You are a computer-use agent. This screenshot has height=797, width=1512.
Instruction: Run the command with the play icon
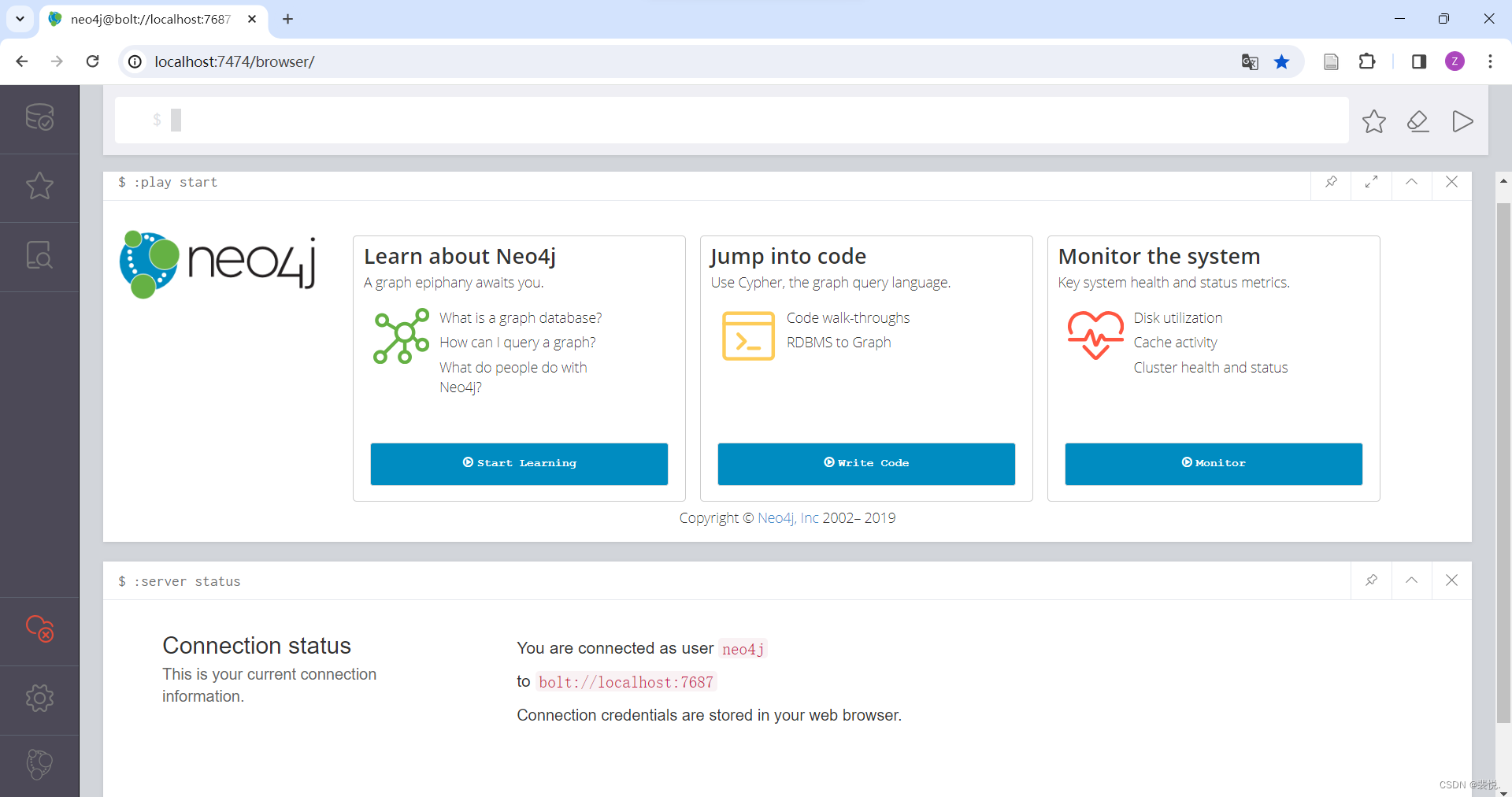pyautogui.click(x=1462, y=121)
